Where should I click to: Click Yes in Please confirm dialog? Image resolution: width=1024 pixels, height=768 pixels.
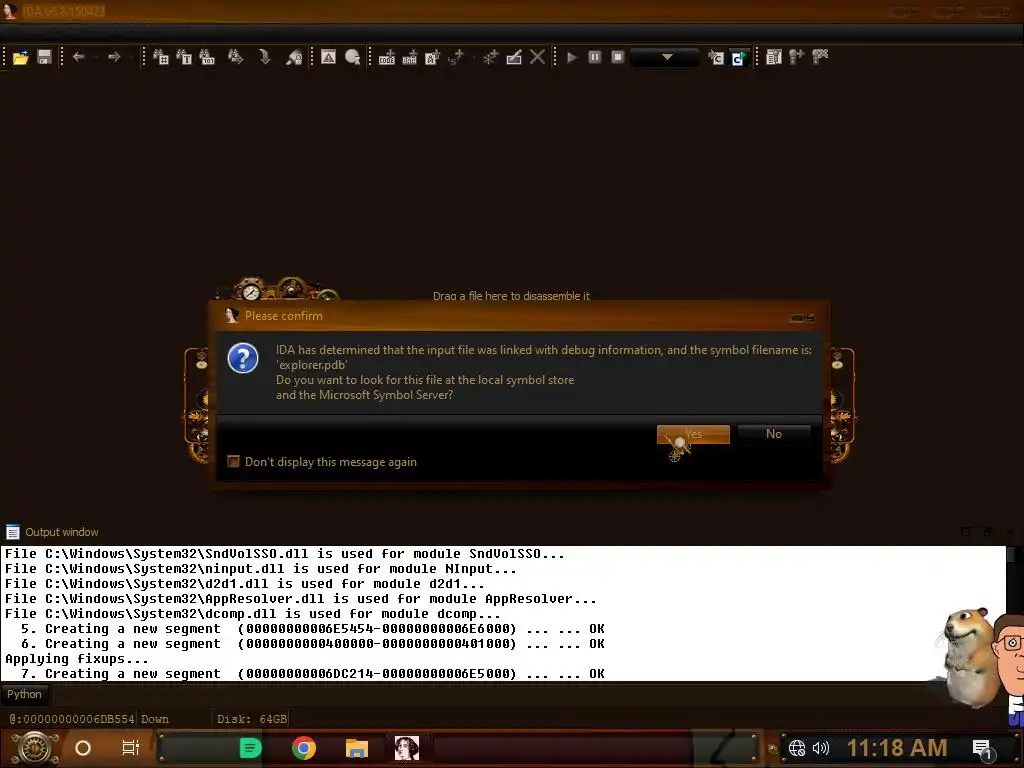point(693,434)
